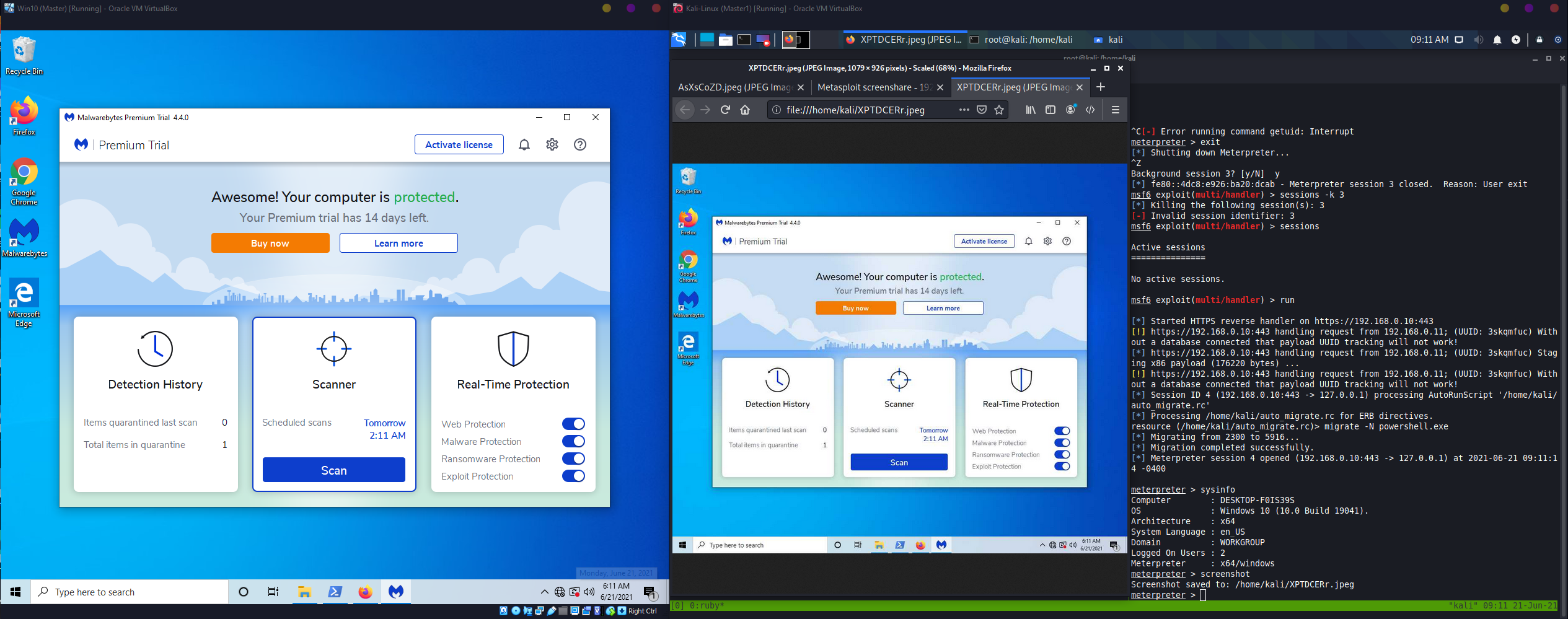Toggle Web Protection switch in Win10 VM
1568x619 pixels.
(573, 424)
